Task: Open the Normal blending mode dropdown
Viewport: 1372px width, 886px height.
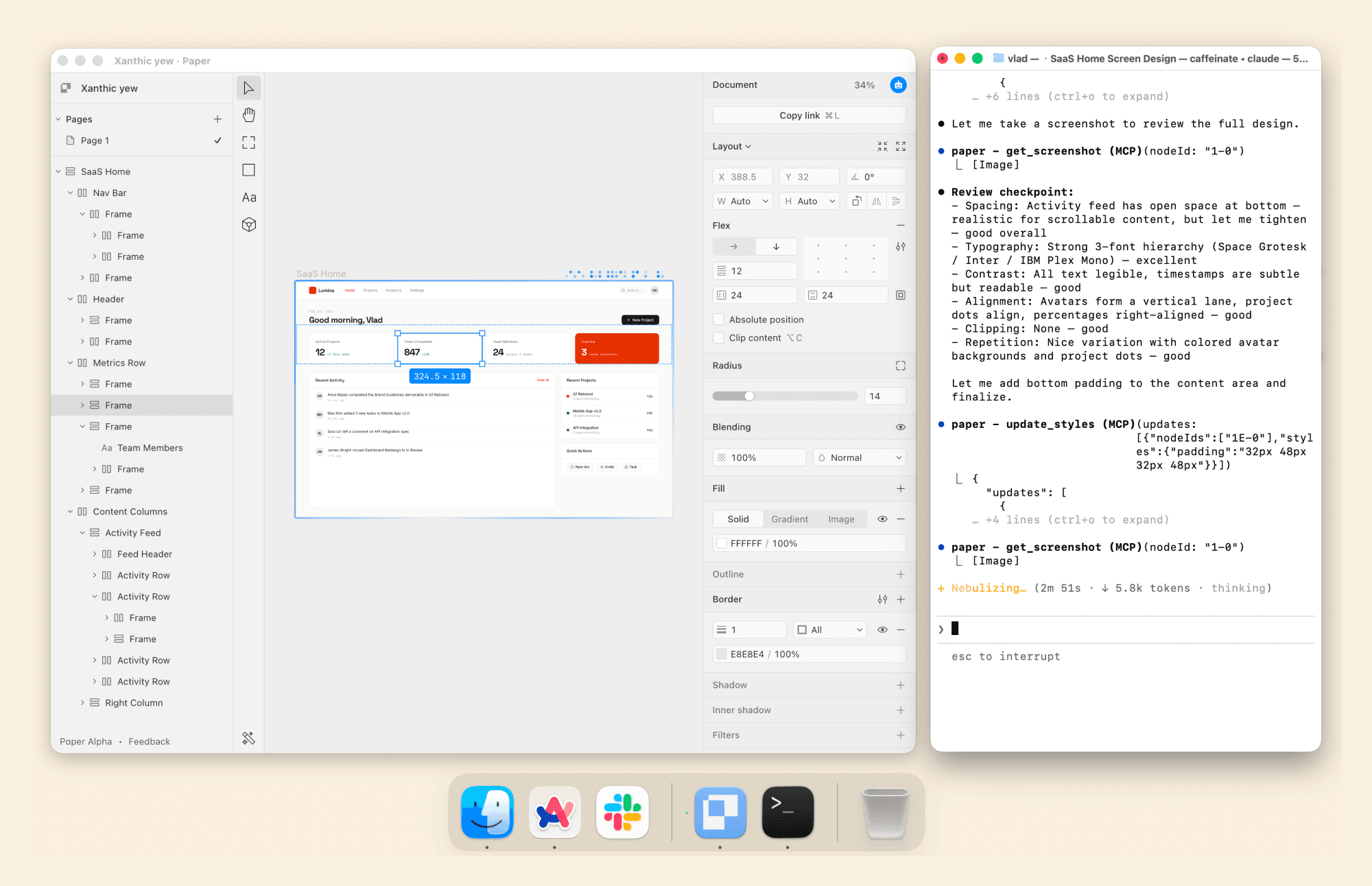Action: (x=860, y=457)
